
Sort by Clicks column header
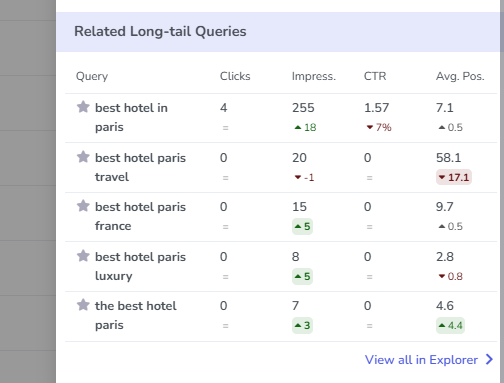tap(235, 76)
